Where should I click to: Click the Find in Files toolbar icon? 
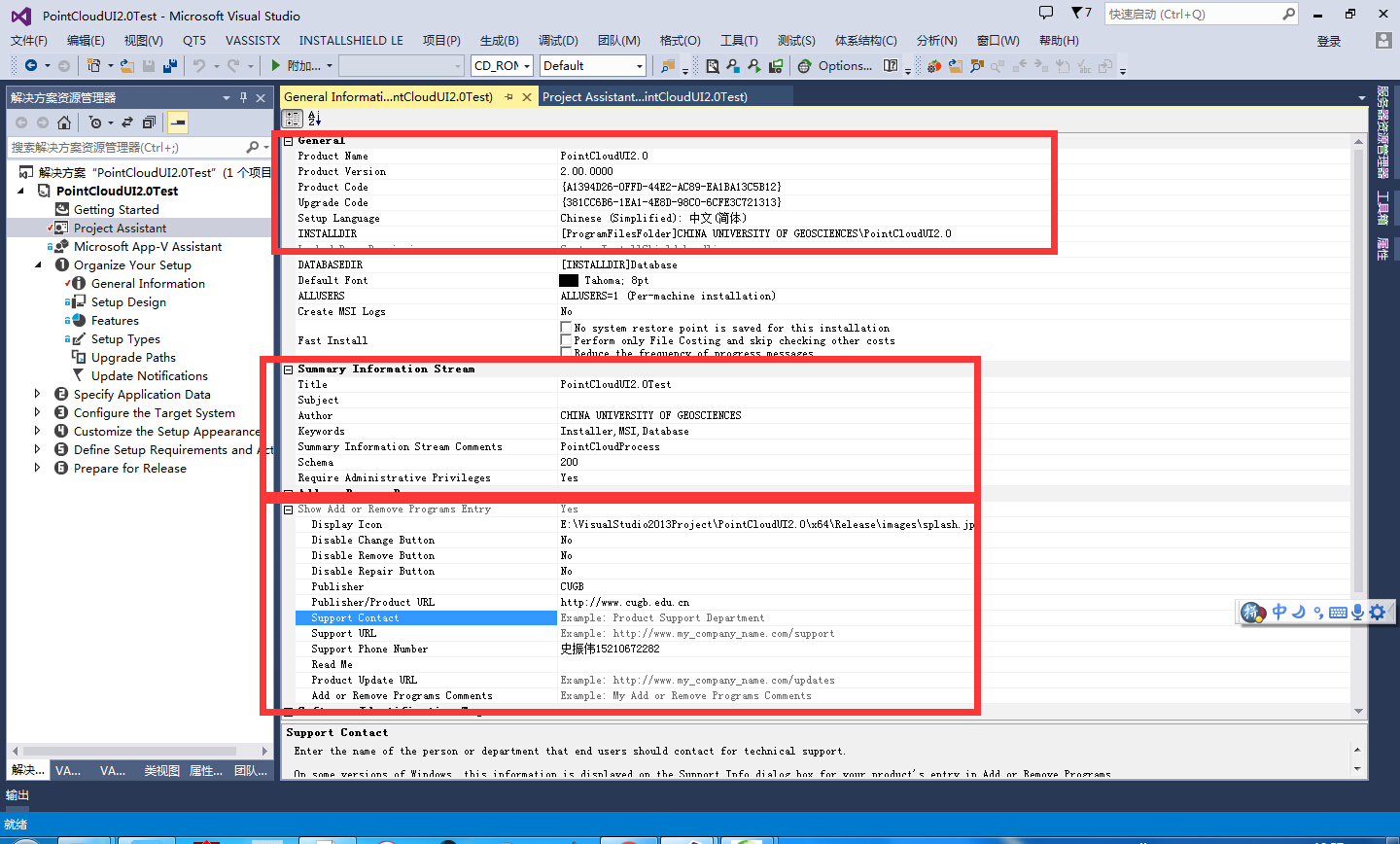(668, 66)
